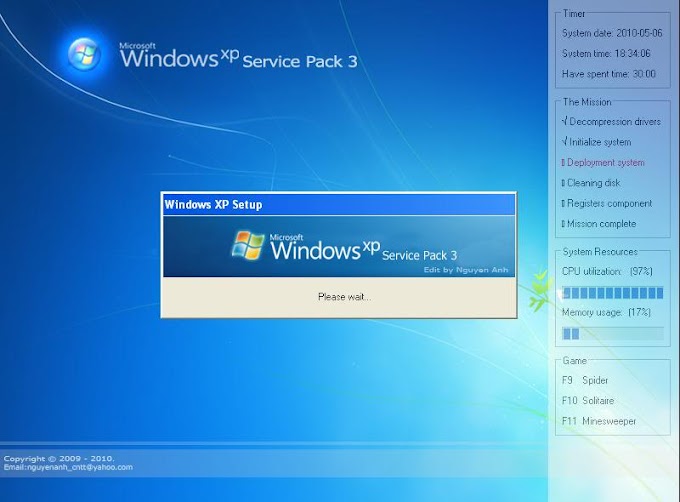680x502 pixels.
Task: Select the 'Cleaning disk' mission step
Action: (x=591, y=183)
